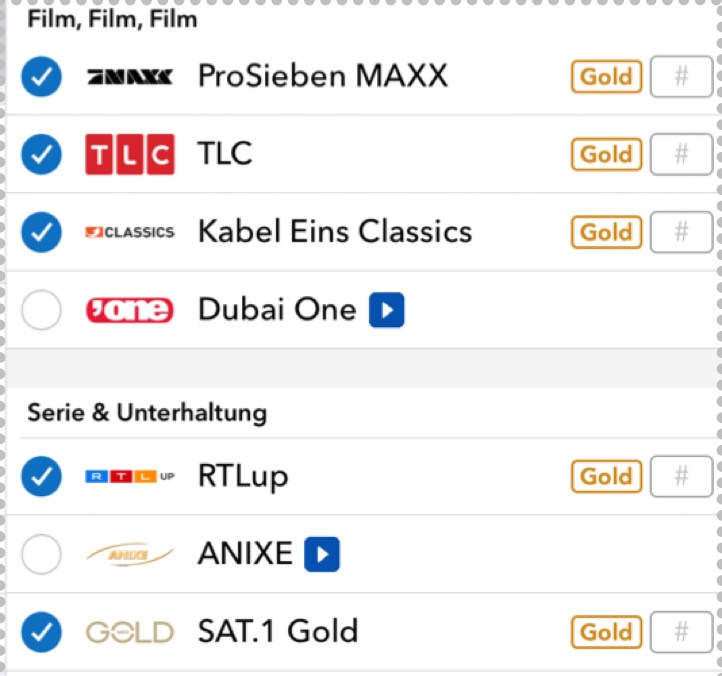Click the Gold badge for TLC

606,154
